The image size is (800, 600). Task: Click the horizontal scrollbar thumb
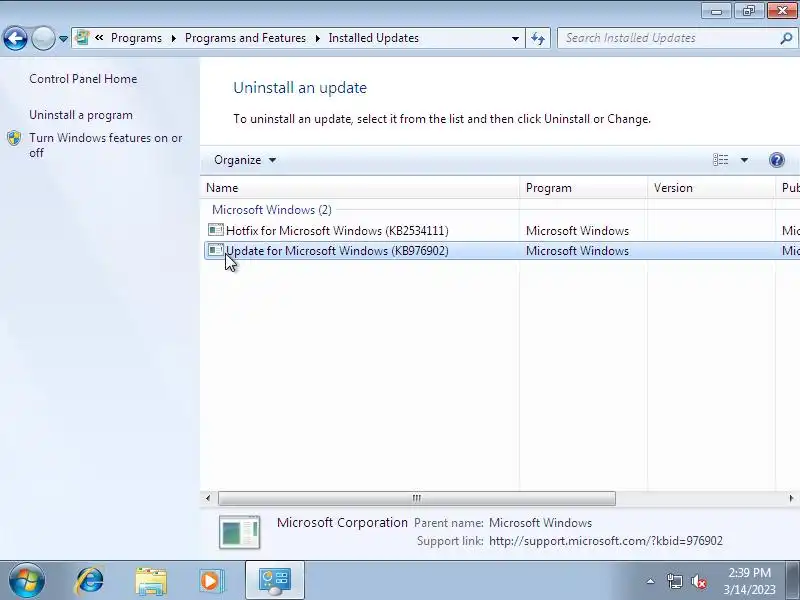click(416, 498)
